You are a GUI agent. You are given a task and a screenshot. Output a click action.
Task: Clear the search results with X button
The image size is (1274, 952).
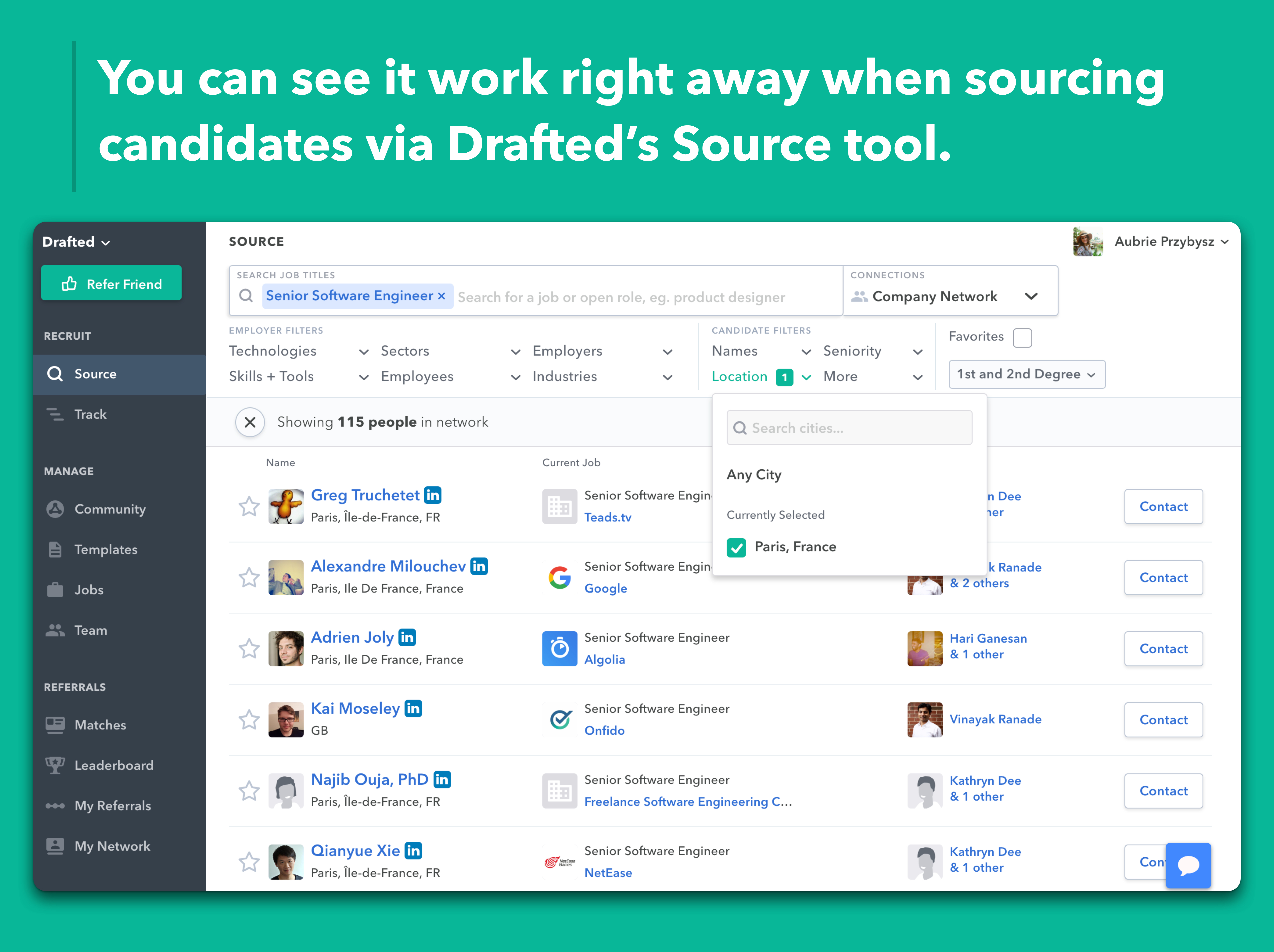(x=250, y=422)
